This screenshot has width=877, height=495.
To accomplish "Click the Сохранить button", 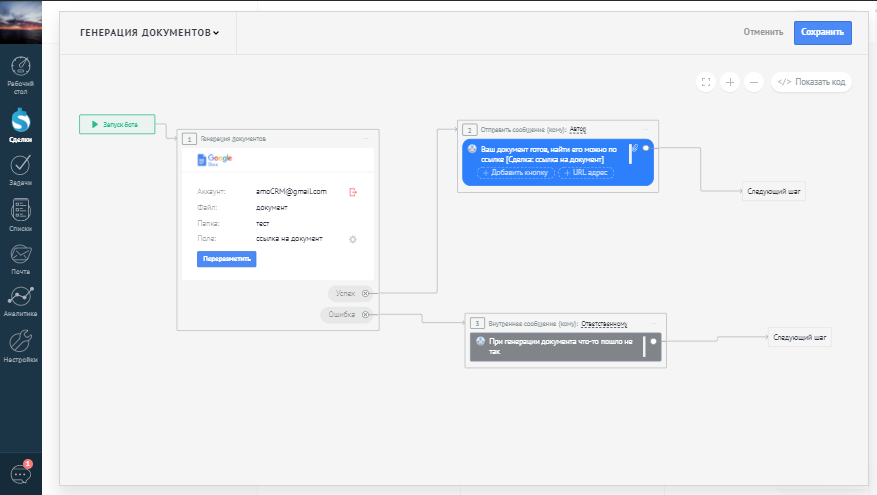I will point(822,32).
